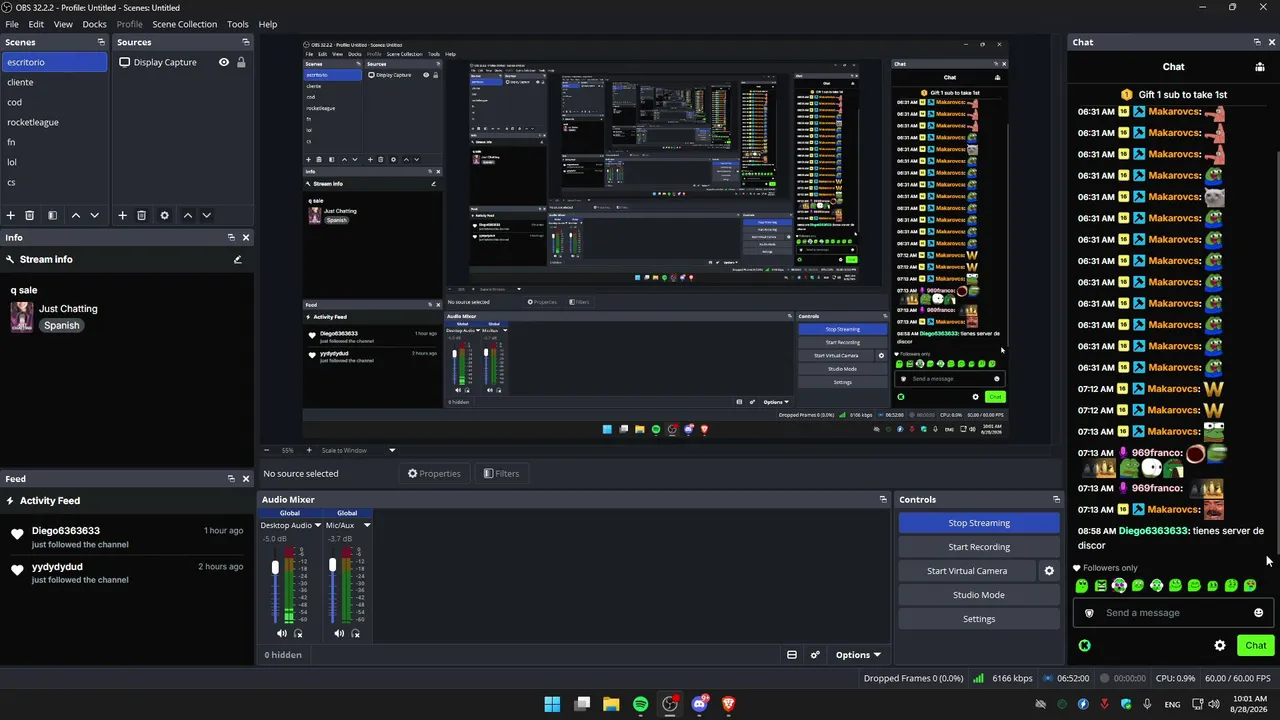Screen dimensions: 1280x720
Task: Float the Audio Mixer dock panel
Action: click(883, 499)
